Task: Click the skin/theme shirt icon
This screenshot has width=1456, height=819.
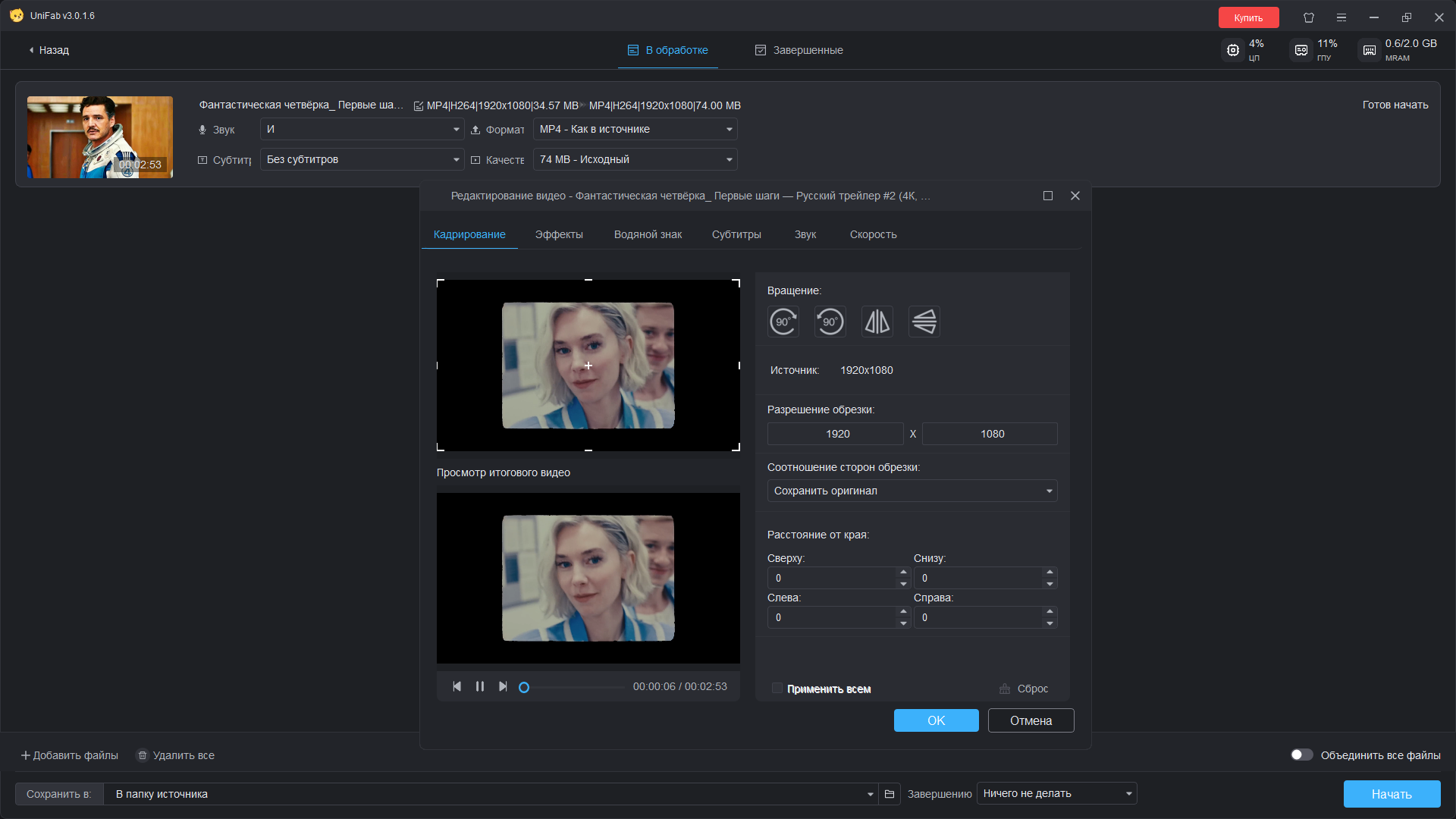Action: coord(1309,17)
